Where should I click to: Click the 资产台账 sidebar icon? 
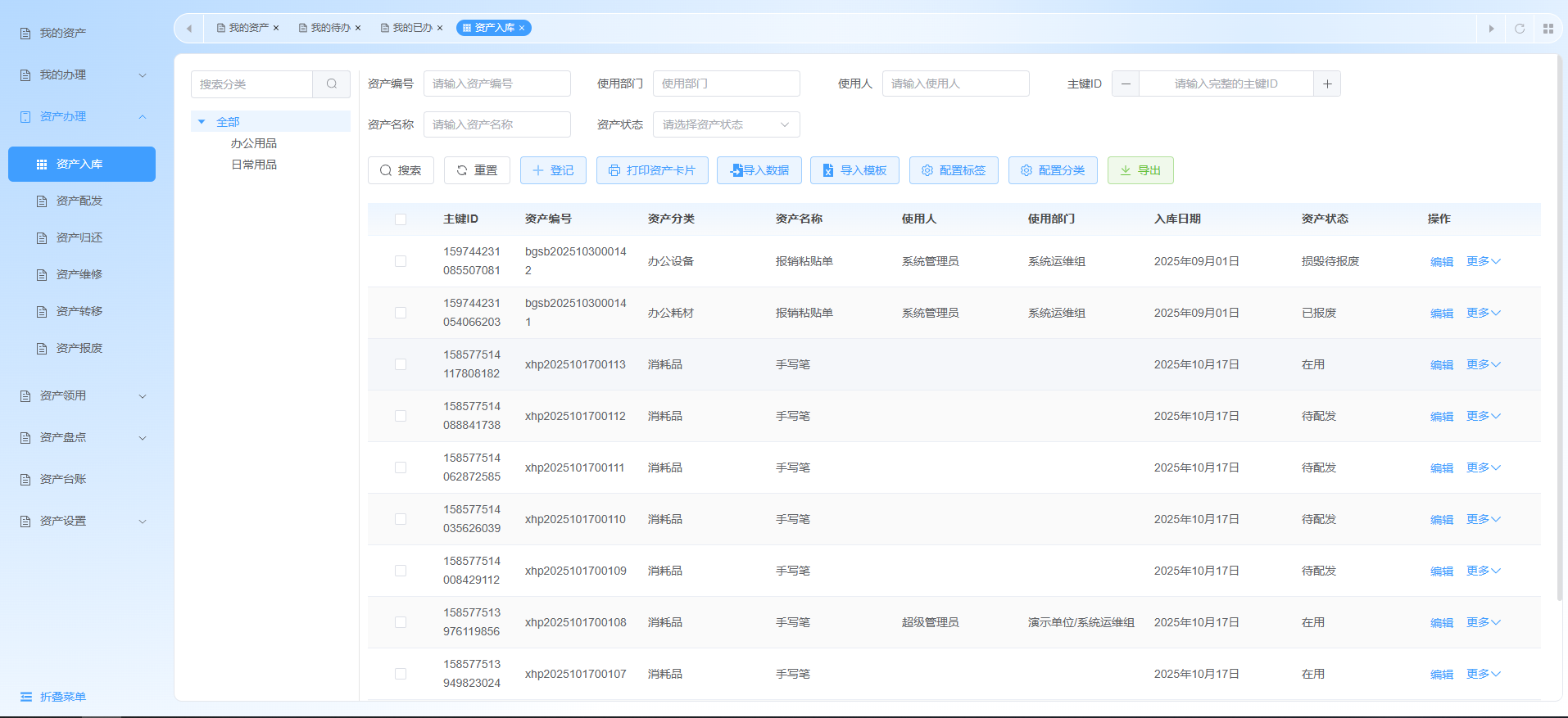point(25,479)
